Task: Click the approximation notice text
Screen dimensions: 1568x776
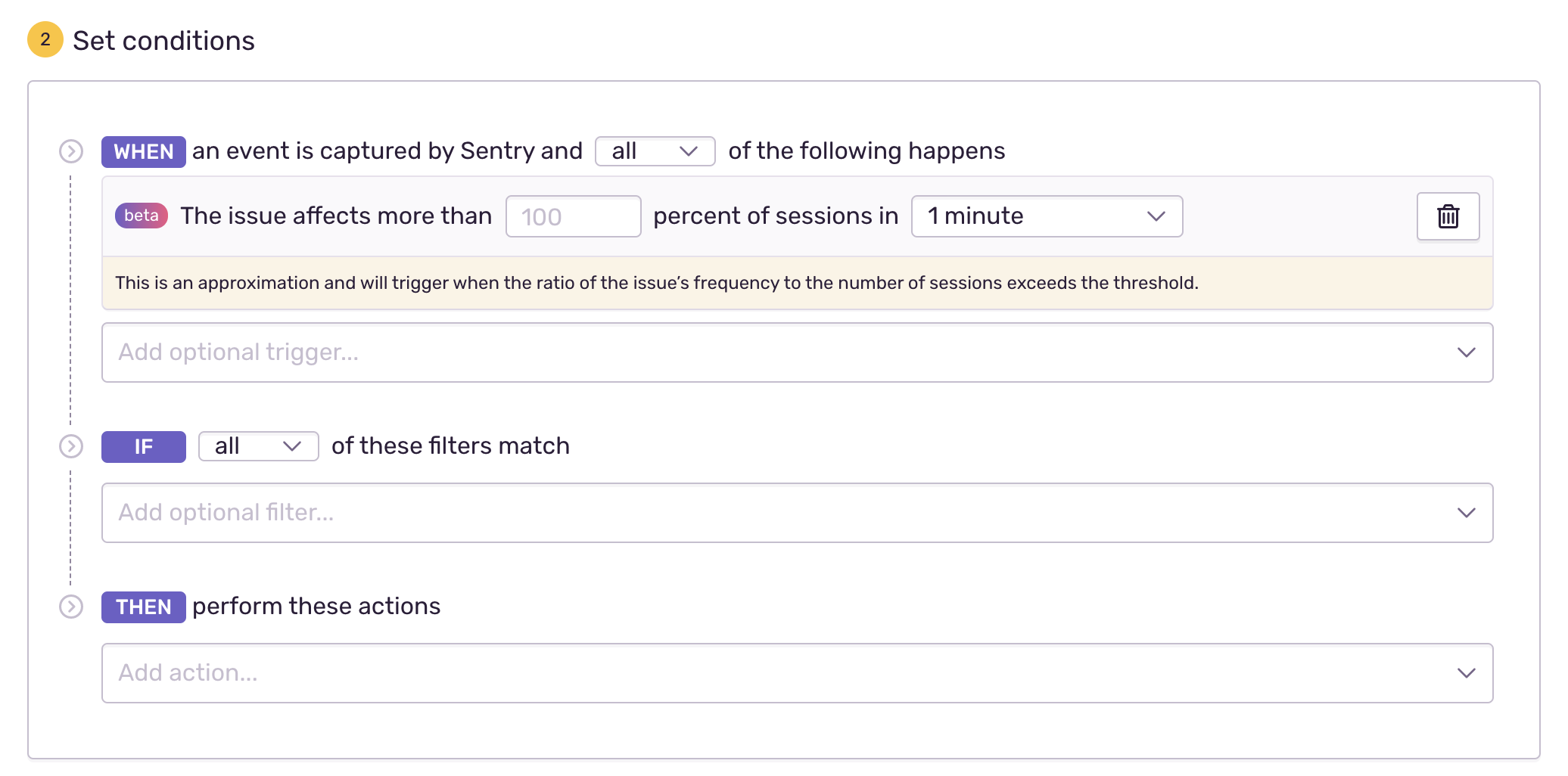Action: (x=656, y=283)
